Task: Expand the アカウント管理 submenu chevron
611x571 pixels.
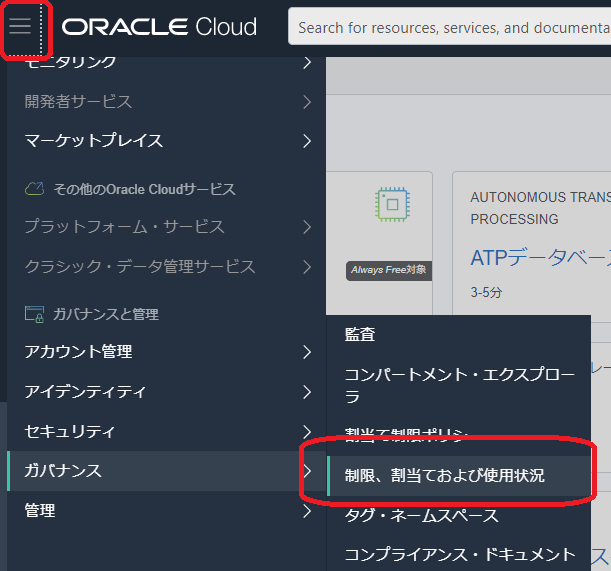Action: click(307, 352)
